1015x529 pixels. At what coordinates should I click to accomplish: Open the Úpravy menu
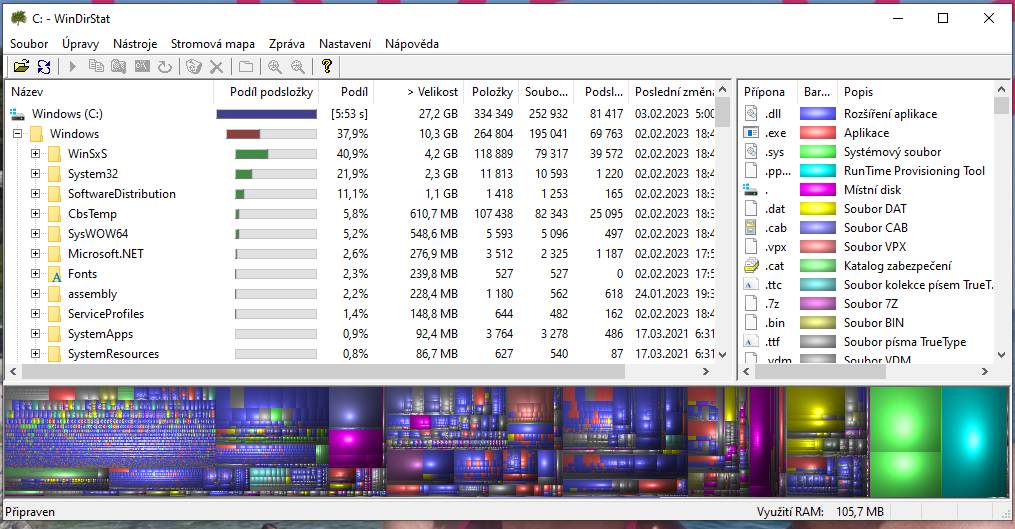pyautogui.click(x=80, y=44)
